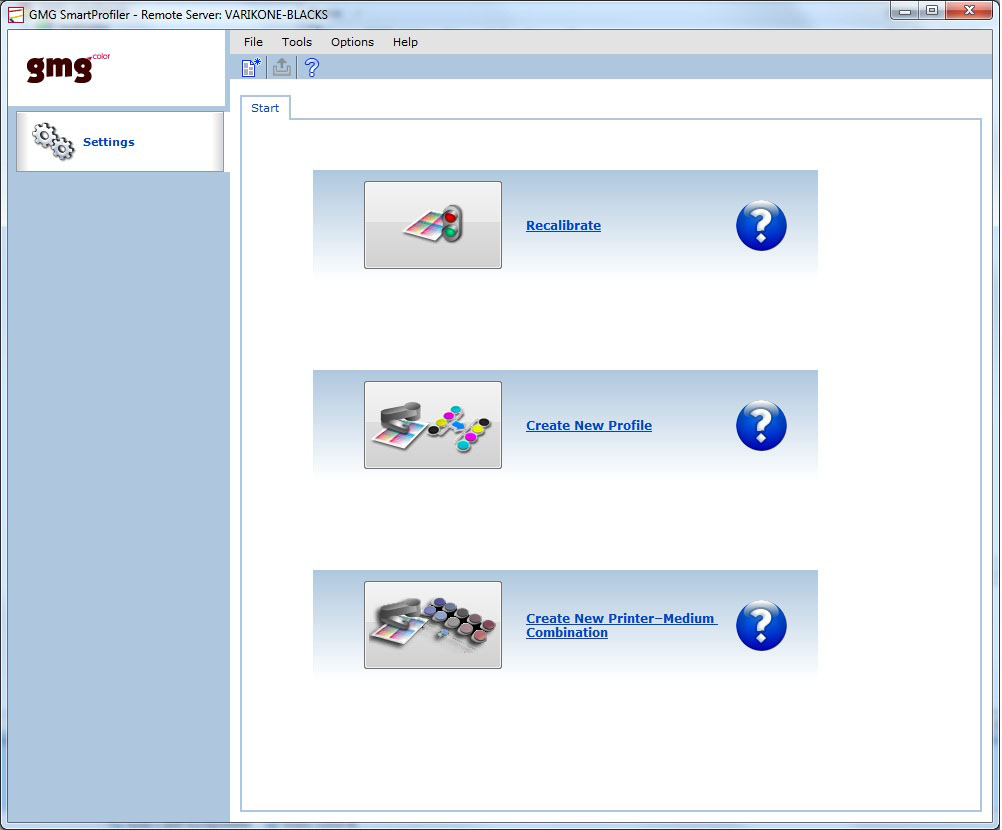Click Create New Printer-Medium Combination link
This screenshot has height=830, width=1002.
point(621,626)
